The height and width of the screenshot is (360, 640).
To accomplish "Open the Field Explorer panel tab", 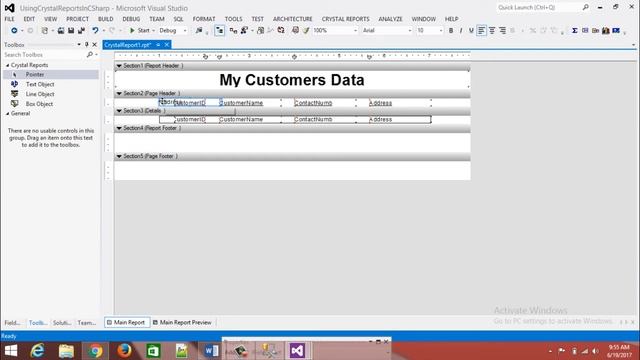I will point(12,323).
